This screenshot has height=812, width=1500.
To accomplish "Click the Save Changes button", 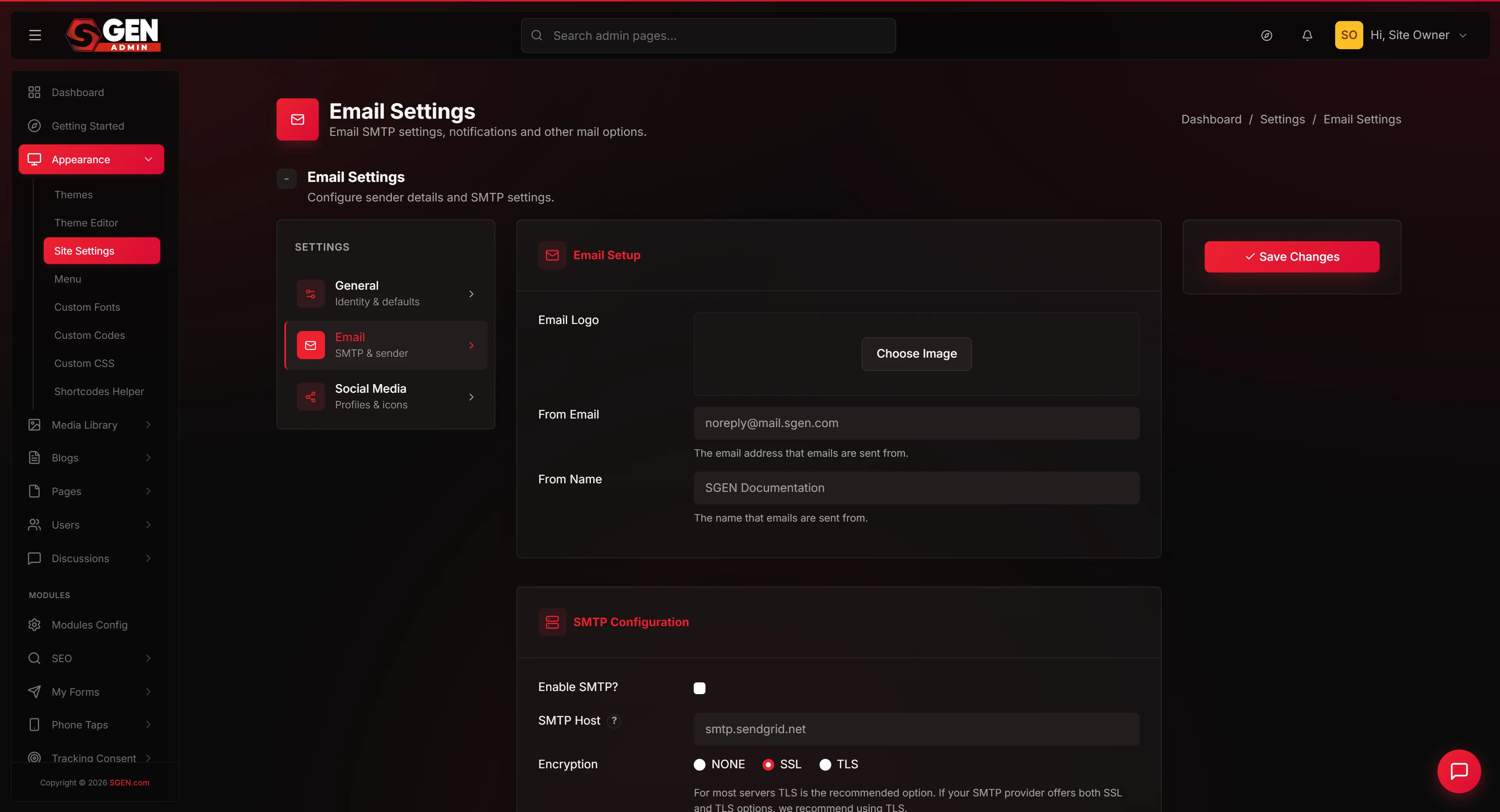I will pyautogui.click(x=1291, y=257).
